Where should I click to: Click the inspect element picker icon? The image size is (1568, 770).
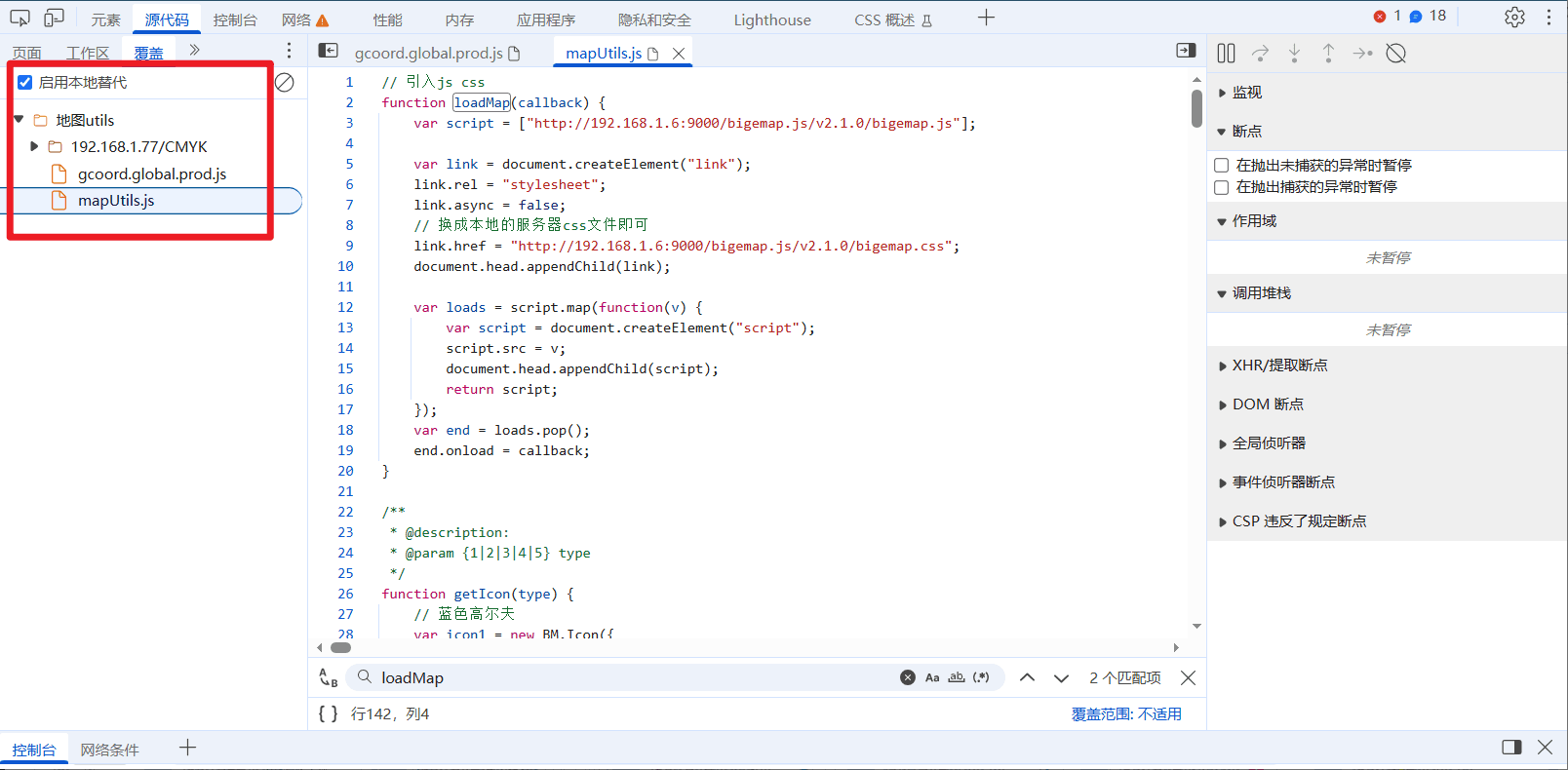(20, 18)
